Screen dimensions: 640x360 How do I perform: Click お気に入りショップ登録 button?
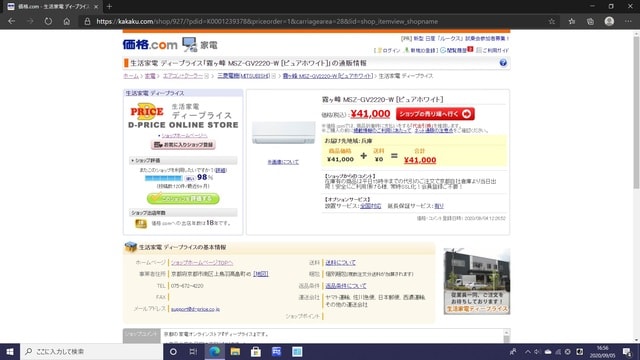pos(183,144)
